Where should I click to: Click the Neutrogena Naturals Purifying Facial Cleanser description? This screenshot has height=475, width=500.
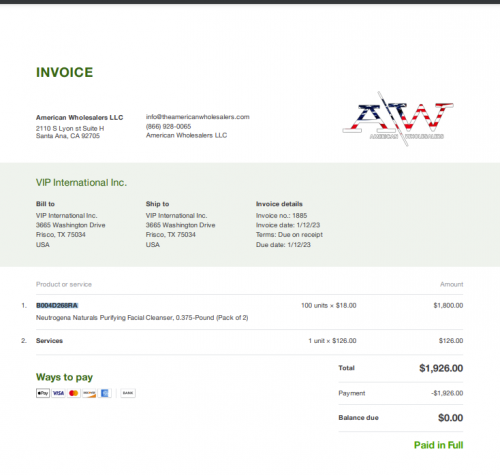click(142, 317)
